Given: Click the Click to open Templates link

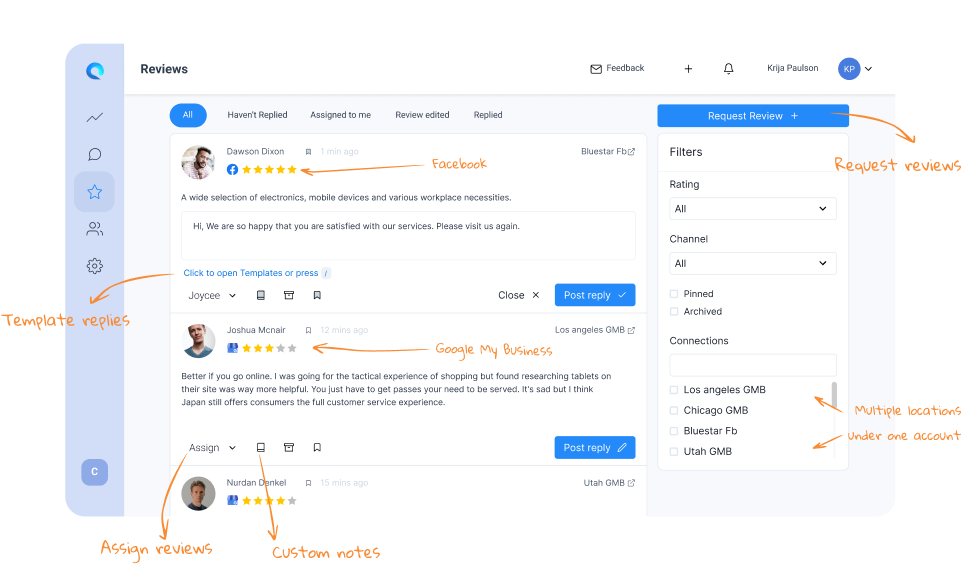Looking at the screenshot, I should coord(251,273).
